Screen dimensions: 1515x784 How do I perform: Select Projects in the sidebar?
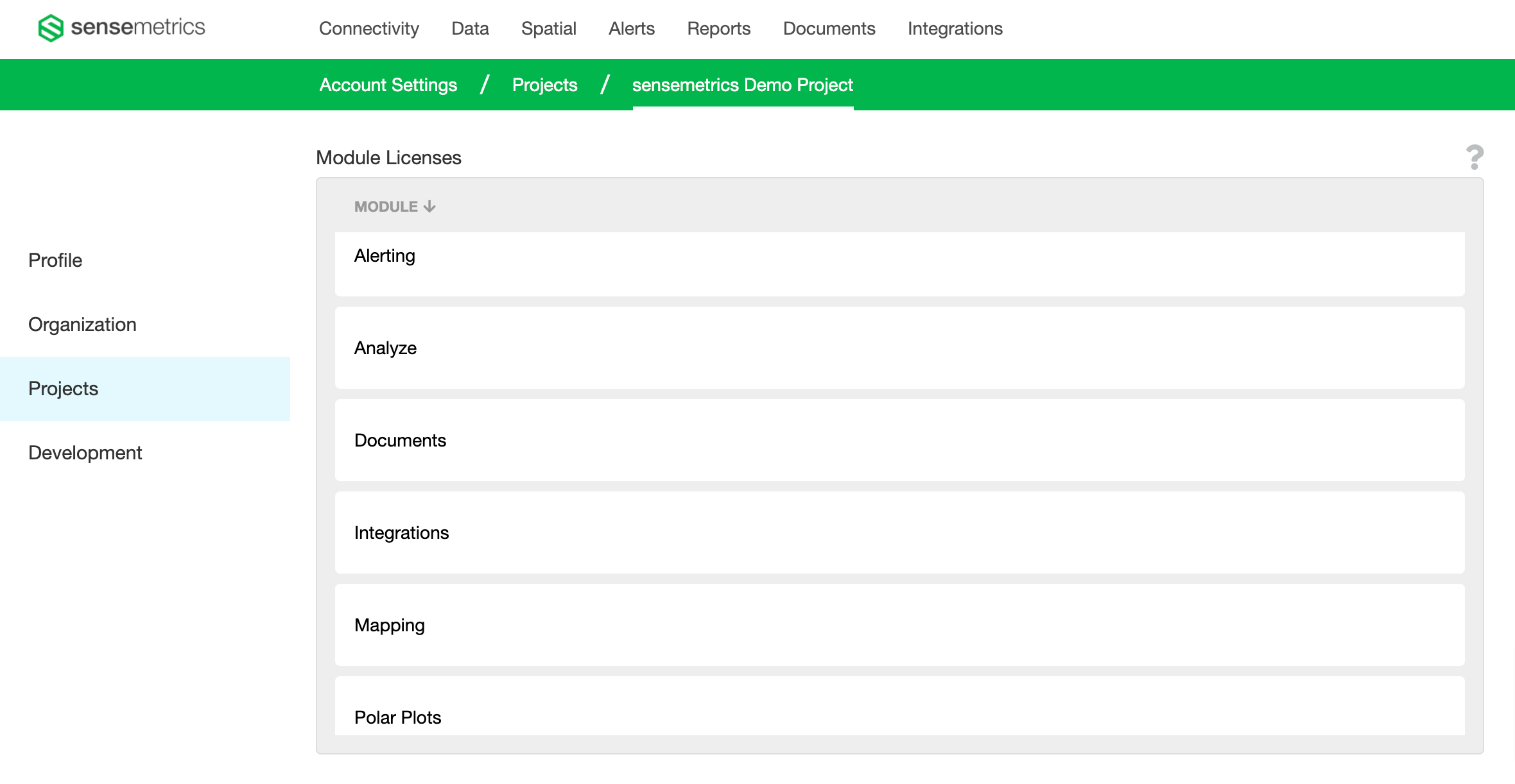pos(145,389)
